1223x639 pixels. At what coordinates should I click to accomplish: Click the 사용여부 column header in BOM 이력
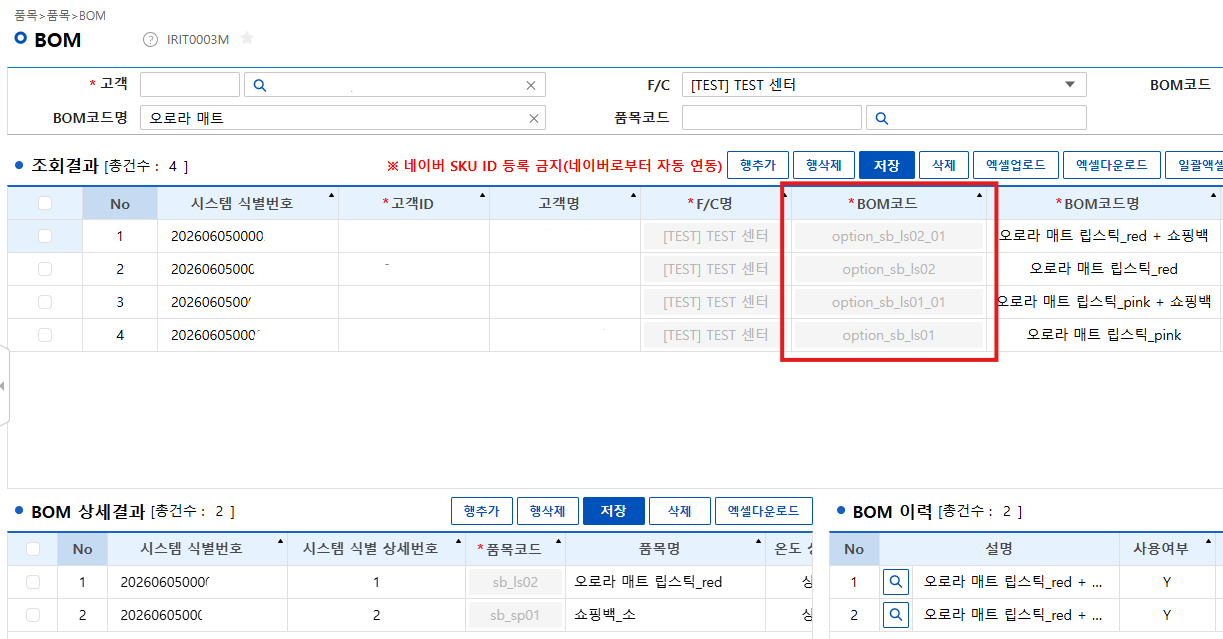coord(1166,549)
